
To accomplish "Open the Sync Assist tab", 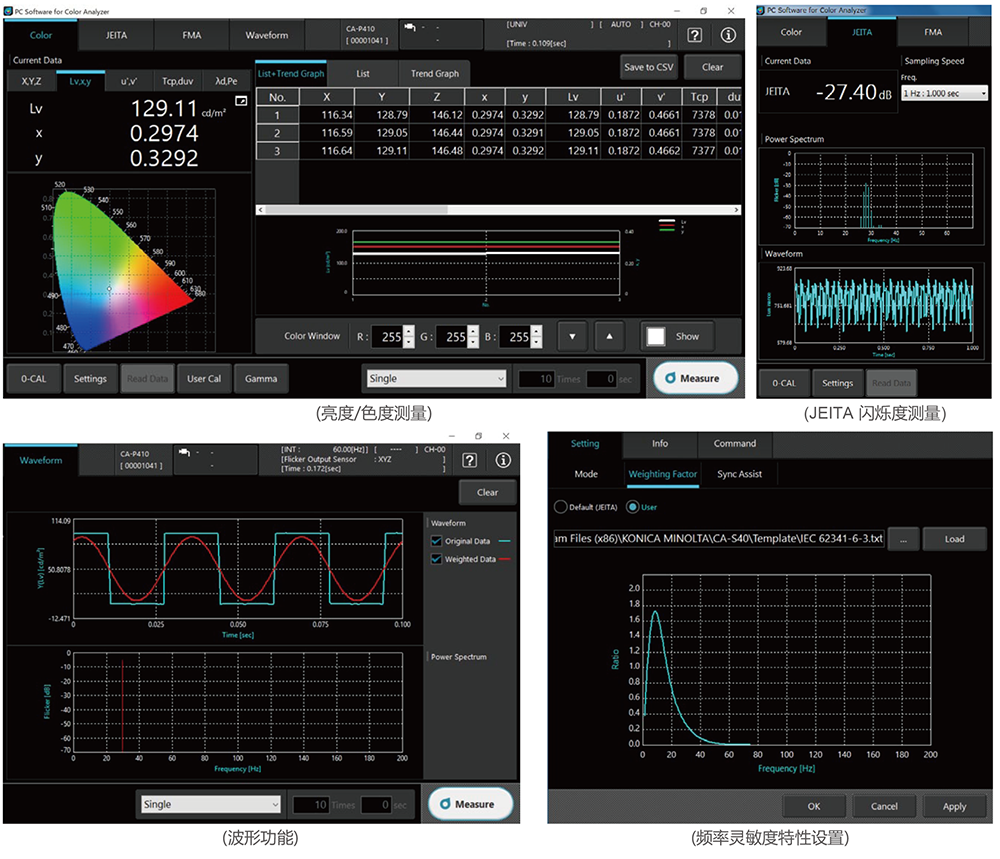I will [739, 474].
